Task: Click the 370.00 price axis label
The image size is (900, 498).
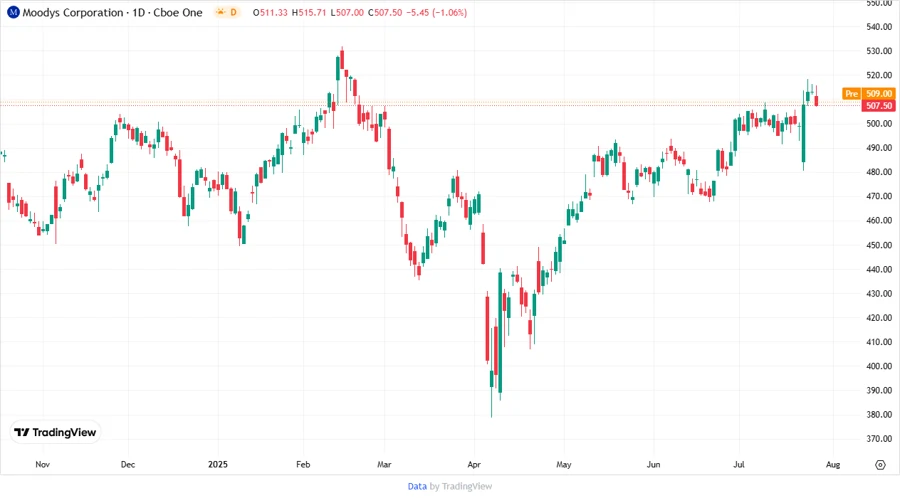Action: click(x=879, y=438)
